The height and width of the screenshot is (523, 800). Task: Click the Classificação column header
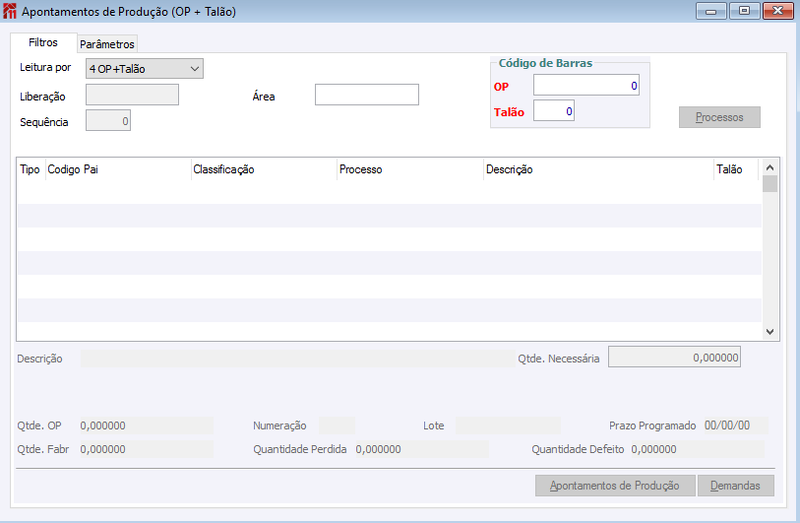pyautogui.click(x=264, y=169)
